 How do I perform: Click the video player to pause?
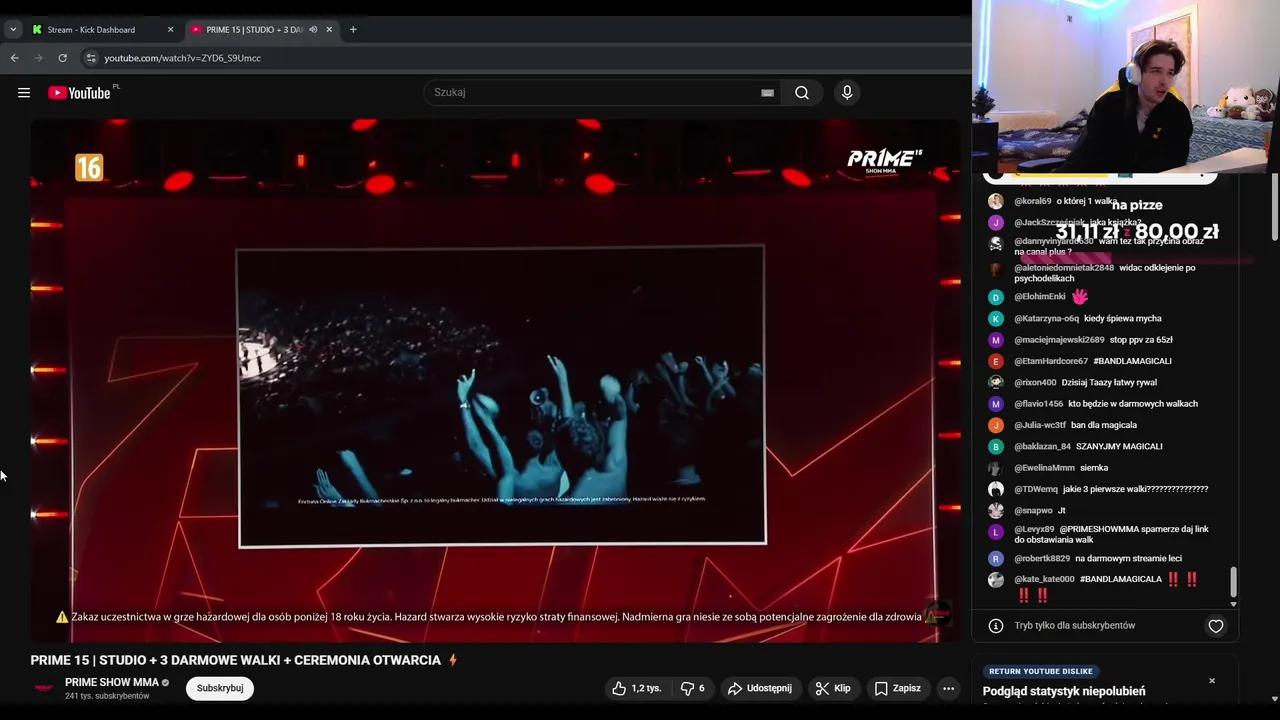(495, 380)
